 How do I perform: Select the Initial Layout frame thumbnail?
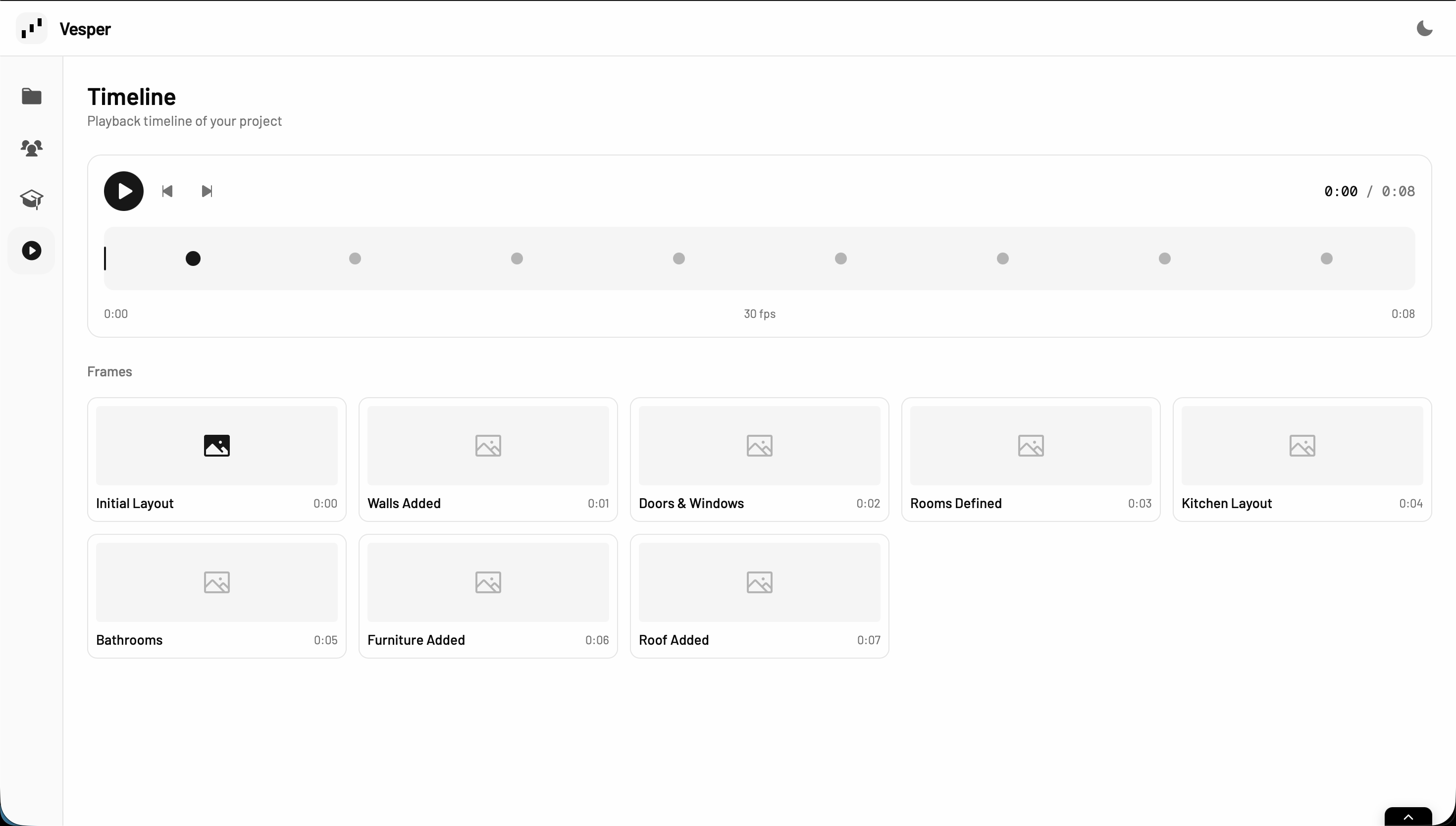[217, 446]
